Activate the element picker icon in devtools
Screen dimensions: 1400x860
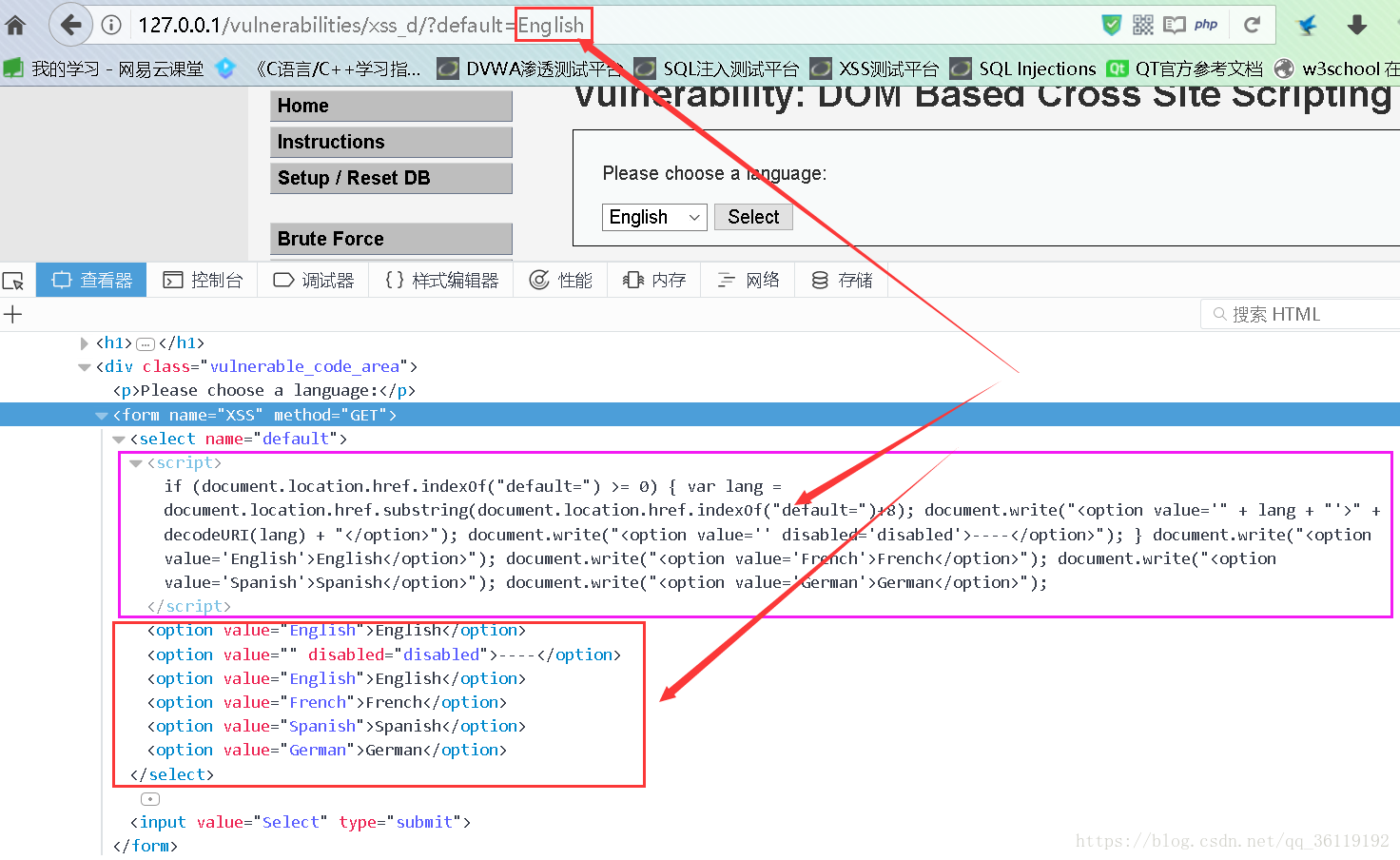[13, 281]
